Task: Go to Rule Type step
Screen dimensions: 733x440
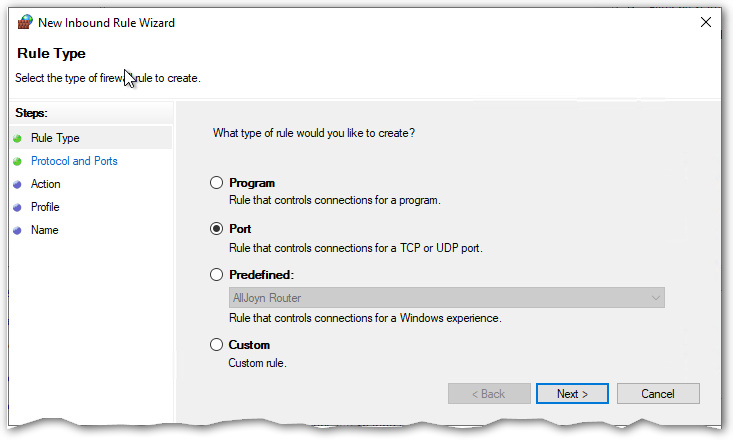Action: tap(55, 138)
